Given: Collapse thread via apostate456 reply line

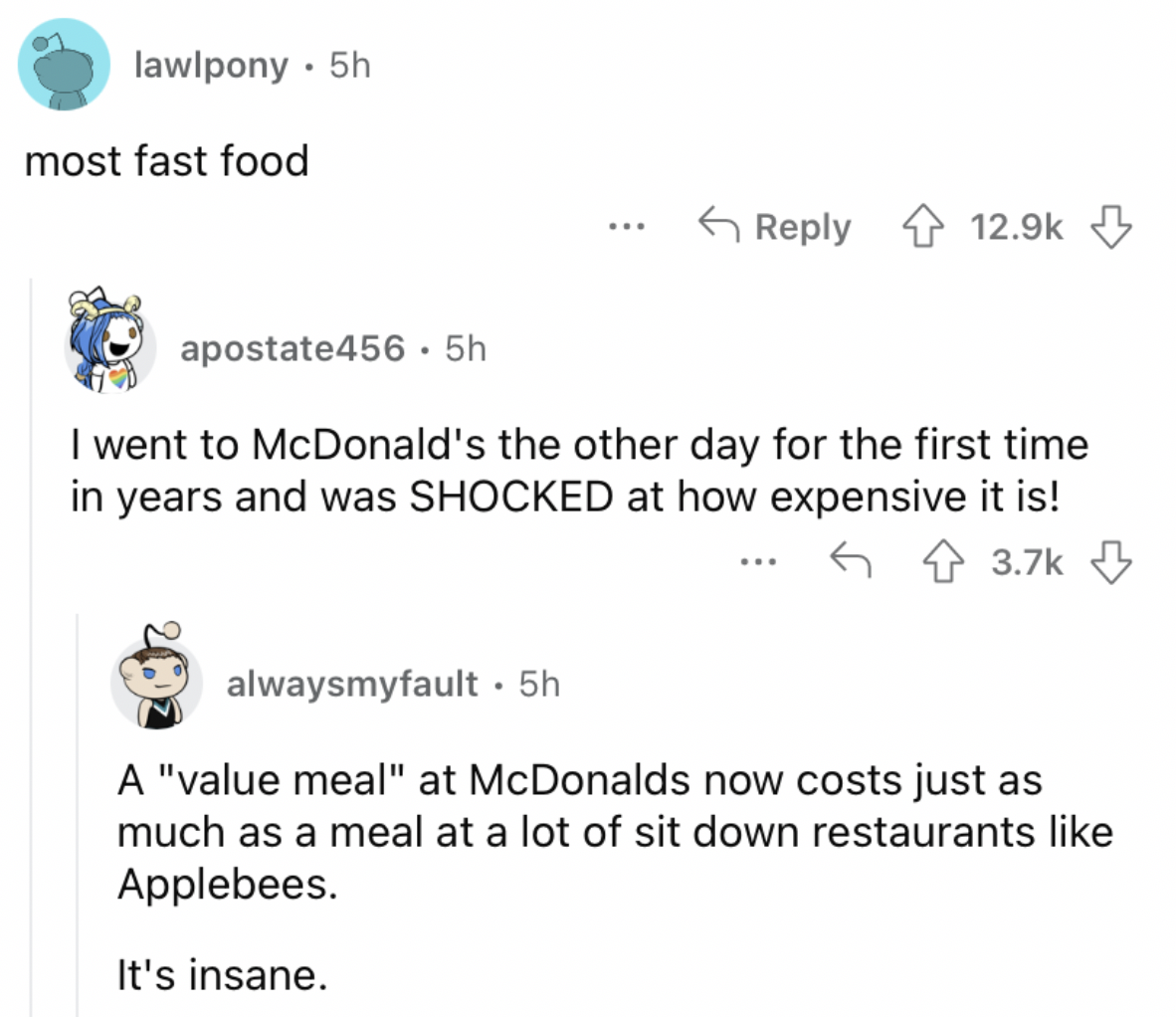Looking at the screenshot, I should (x=31, y=647).
